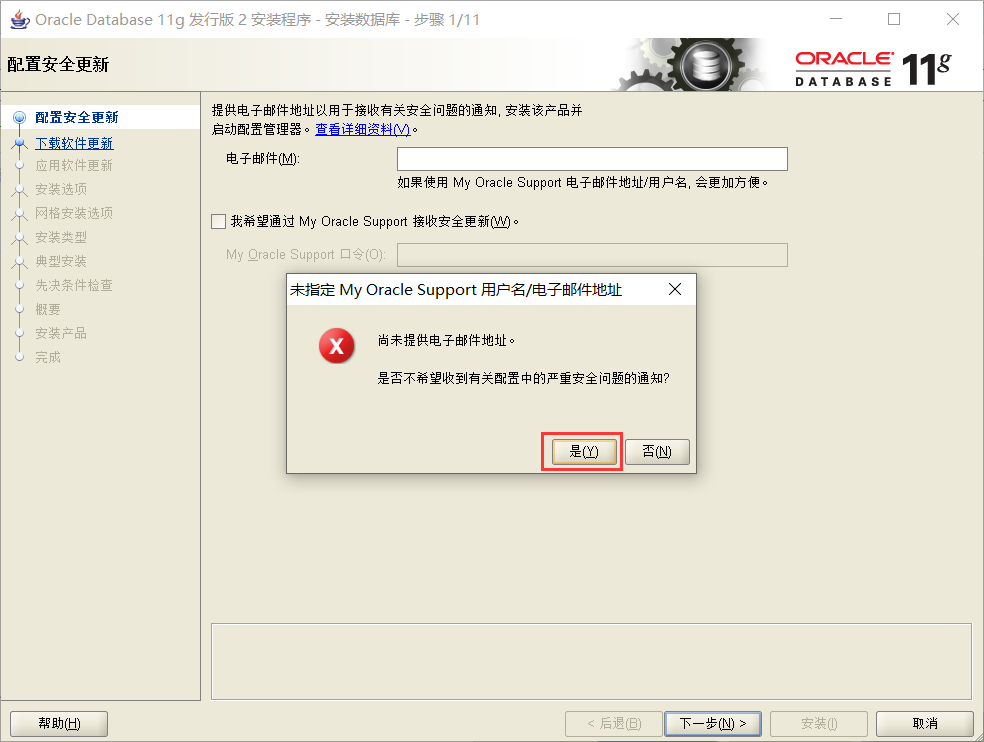The width and height of the screenshot is (984, 742).
Task: Click 安装选项 step in sidebar
Action: pyautogui.click(x=61, y=189)
